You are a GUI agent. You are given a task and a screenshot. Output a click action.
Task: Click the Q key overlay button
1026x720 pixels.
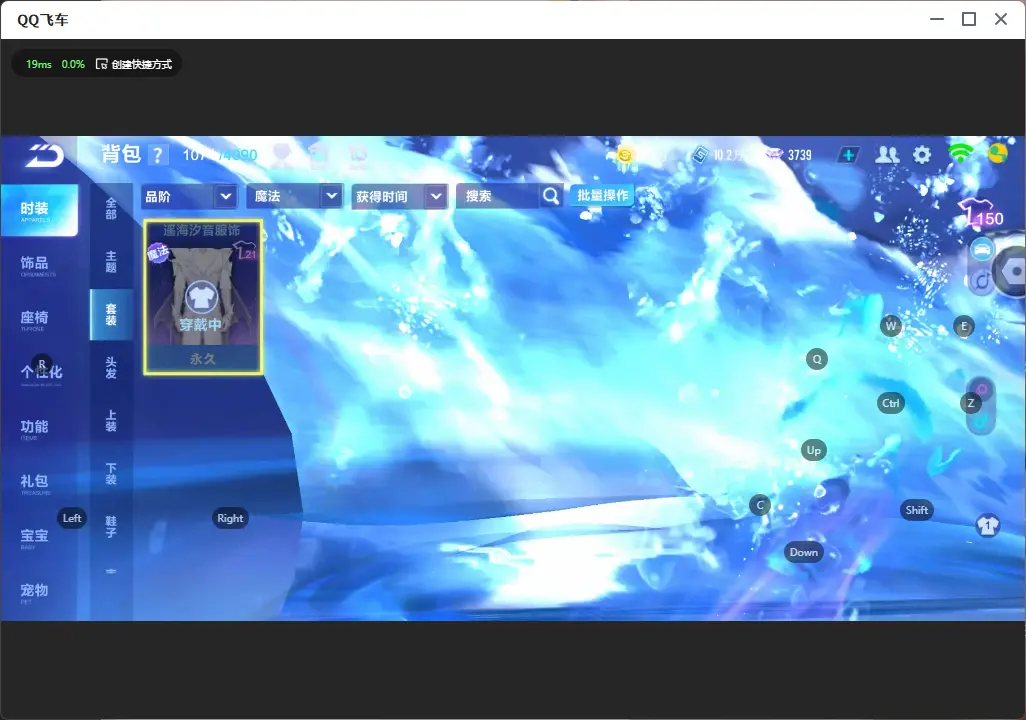pyautogui.click(x=817, y=359)
